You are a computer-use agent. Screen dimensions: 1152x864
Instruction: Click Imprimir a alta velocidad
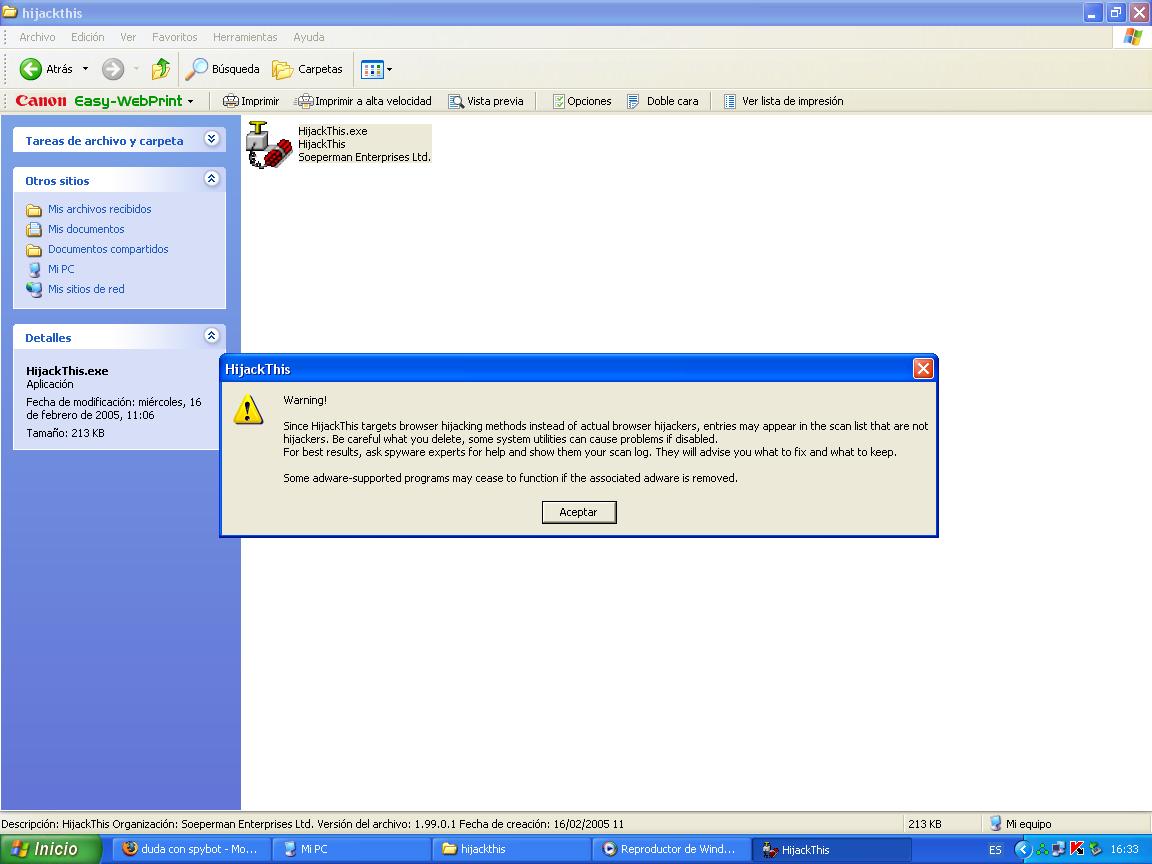[x=364, y=101]
